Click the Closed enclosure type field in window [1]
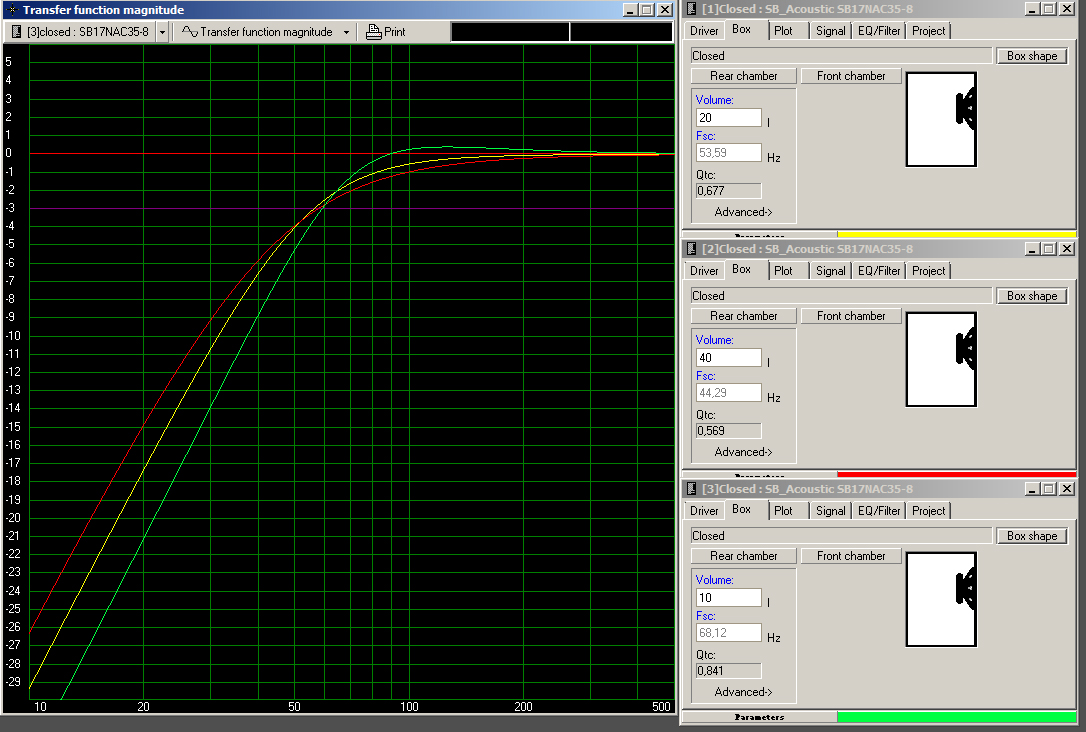1086x732 pixels. (842, 56)
